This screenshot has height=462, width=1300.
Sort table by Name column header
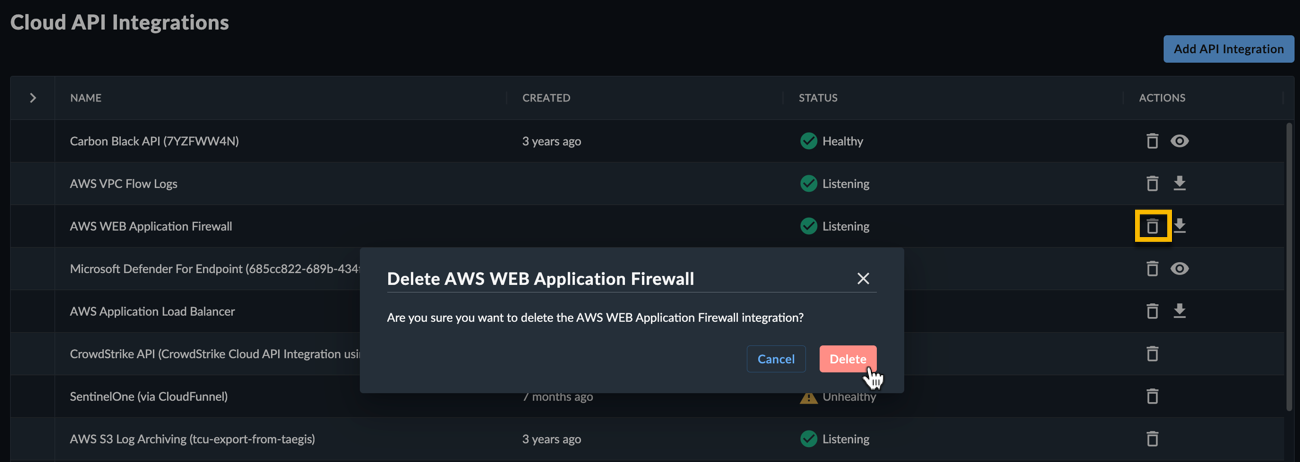click(86, 98)
